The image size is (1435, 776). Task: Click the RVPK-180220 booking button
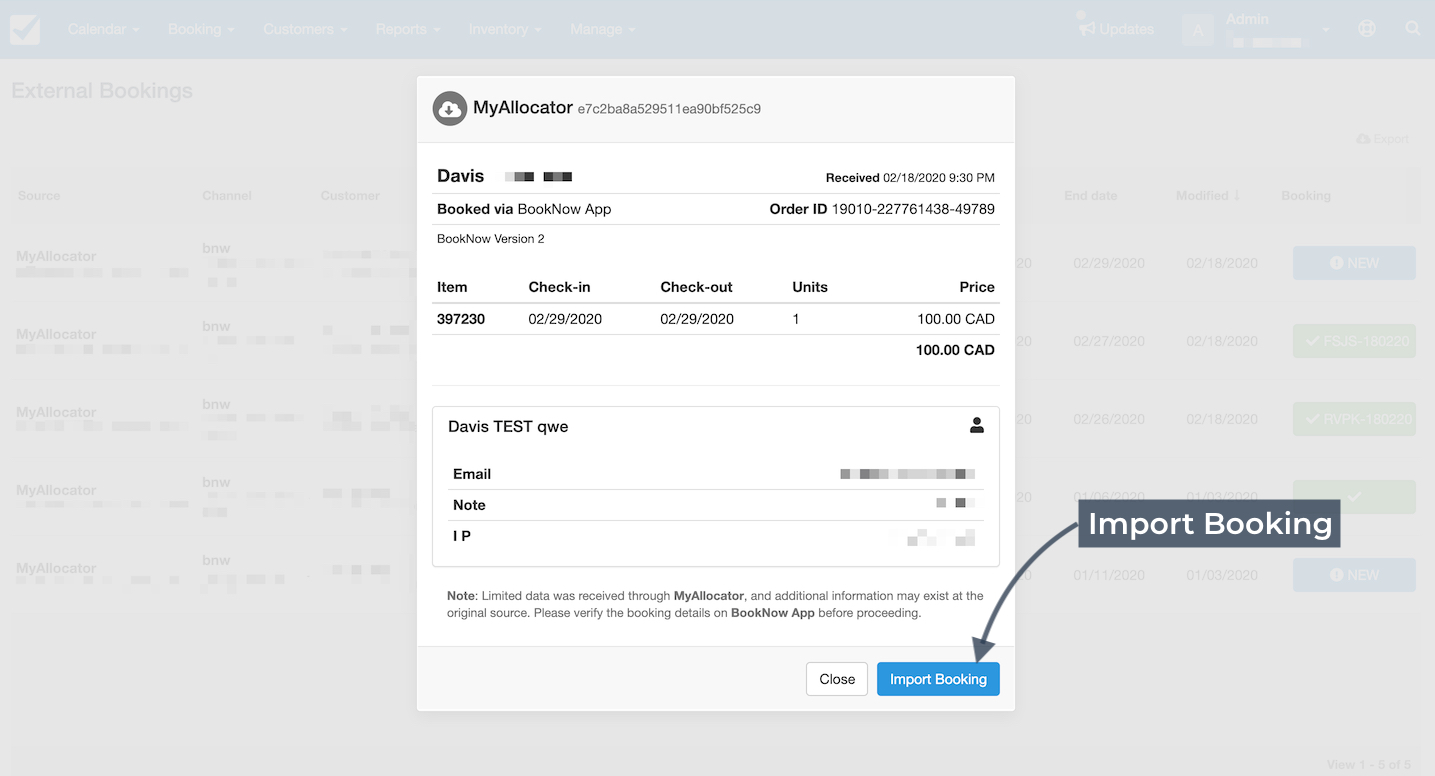tap(1354, 419)
